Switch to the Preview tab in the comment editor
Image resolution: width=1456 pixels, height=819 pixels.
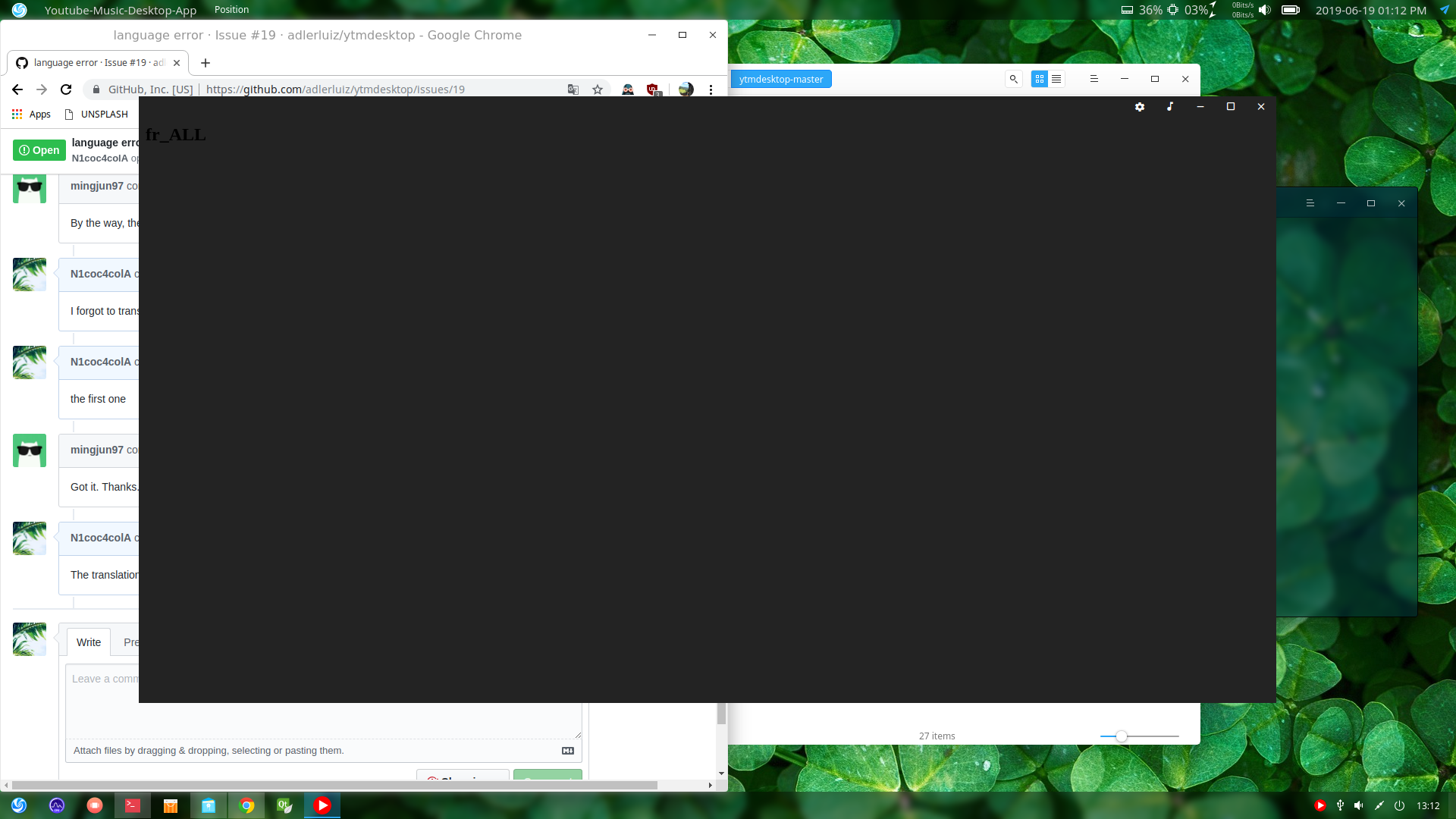click(132, 642)
